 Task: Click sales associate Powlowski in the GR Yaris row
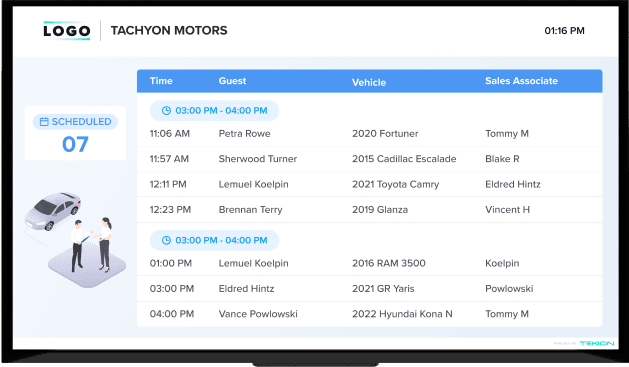click(509, 289)
